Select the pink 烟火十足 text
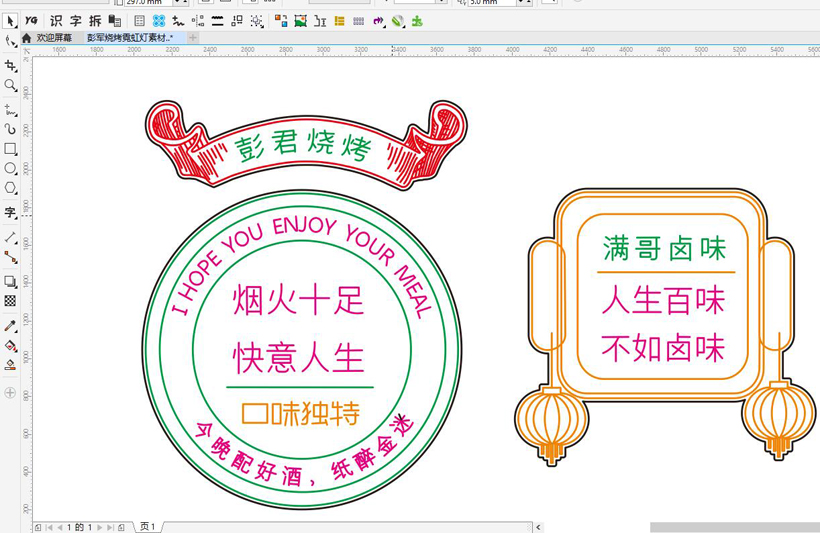The width and height of the screenshot is (820, 533). 298,299
